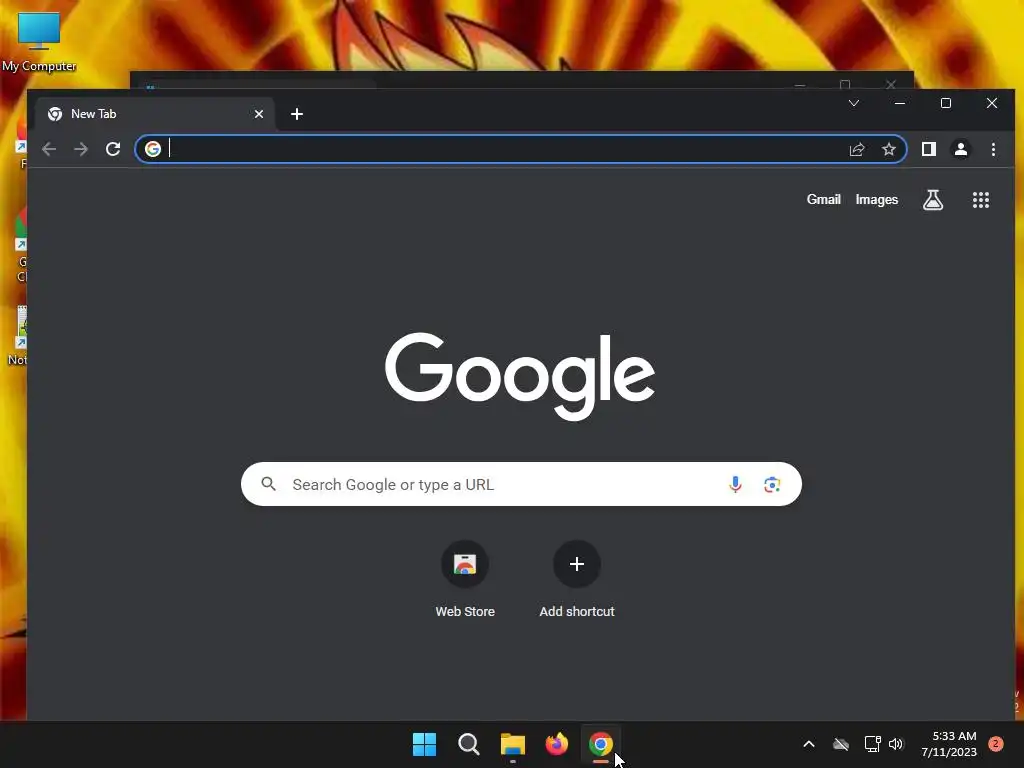Minimize the Chrome window

(899, 103)
